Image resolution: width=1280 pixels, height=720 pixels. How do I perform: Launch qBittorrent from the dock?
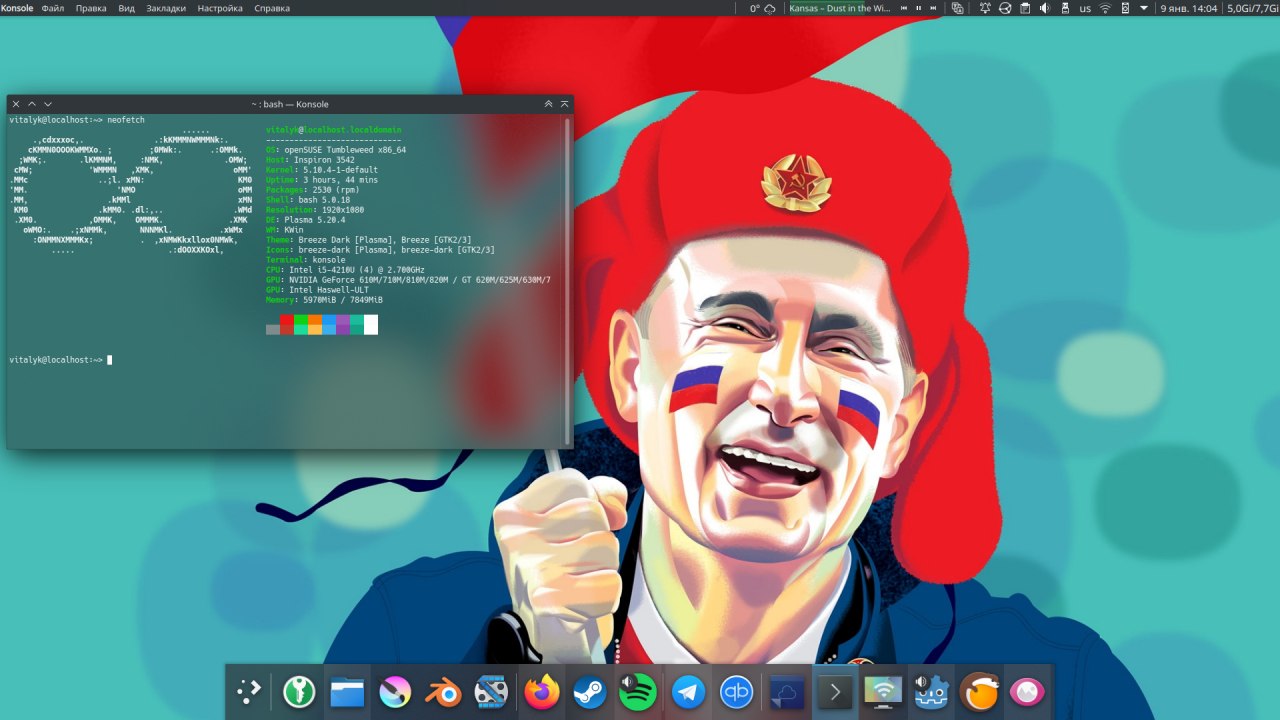(737, 692)
